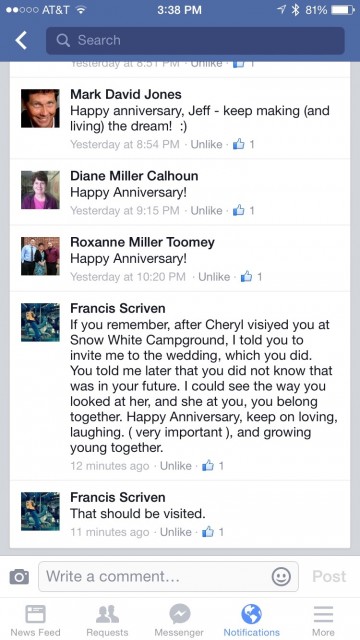Open the More menu icon
The image size is (360, 640).
[x=323, y=620]
